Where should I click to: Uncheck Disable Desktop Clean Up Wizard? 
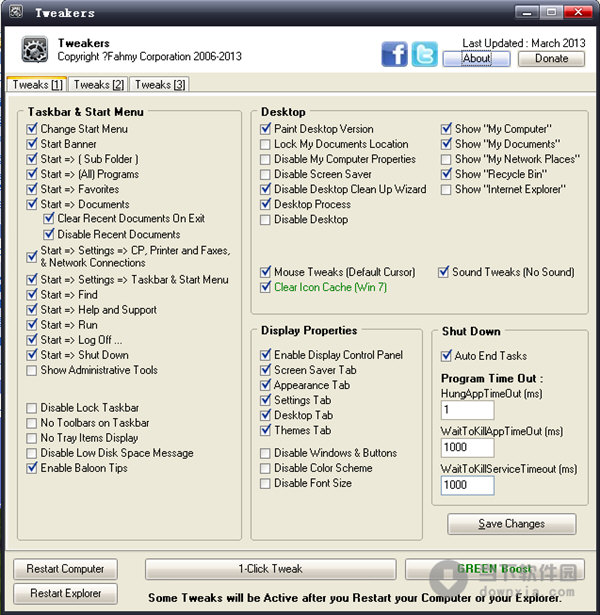pos(265,189)
